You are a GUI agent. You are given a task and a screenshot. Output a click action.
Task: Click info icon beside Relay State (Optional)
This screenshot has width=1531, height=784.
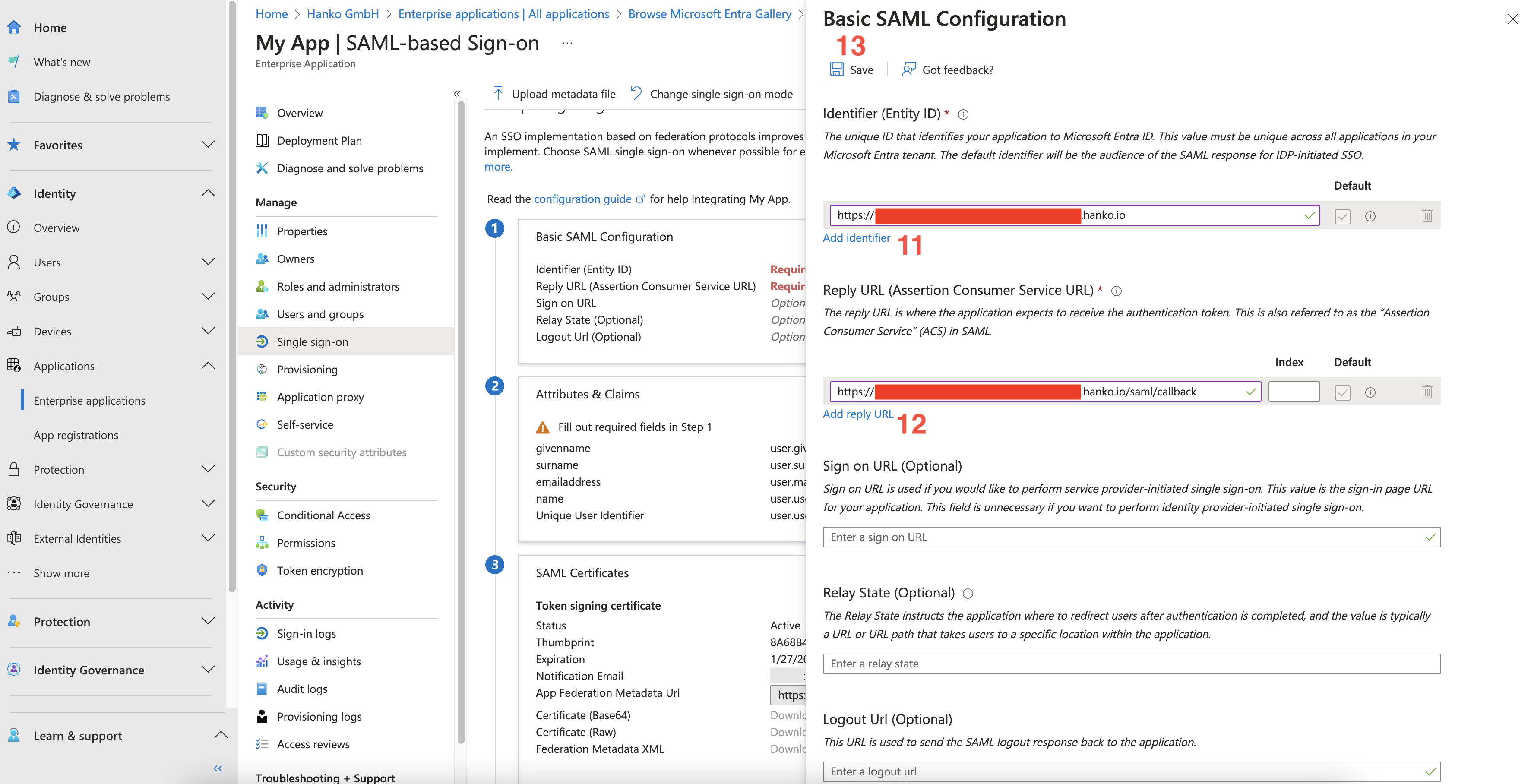click(x=968, y=593)
